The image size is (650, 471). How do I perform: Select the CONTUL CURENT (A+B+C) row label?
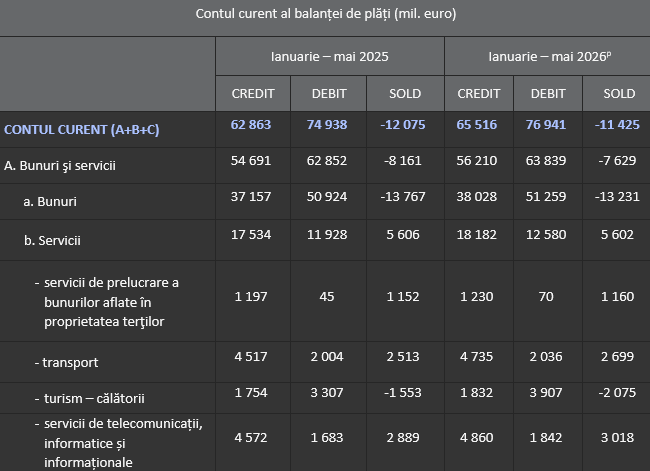click(x=82, y=130)
